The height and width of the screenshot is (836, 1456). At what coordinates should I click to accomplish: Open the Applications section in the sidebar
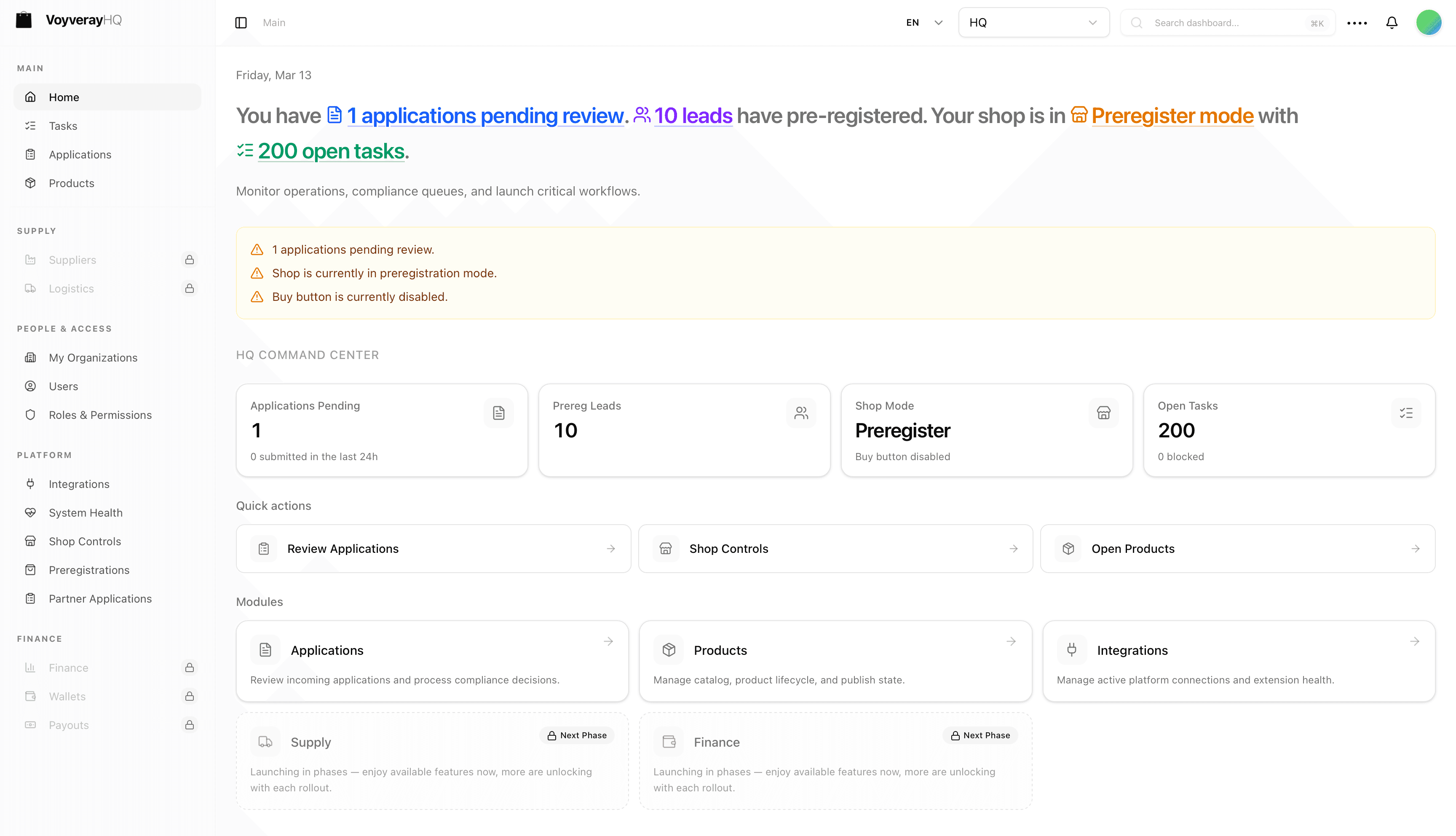[80, 155]
